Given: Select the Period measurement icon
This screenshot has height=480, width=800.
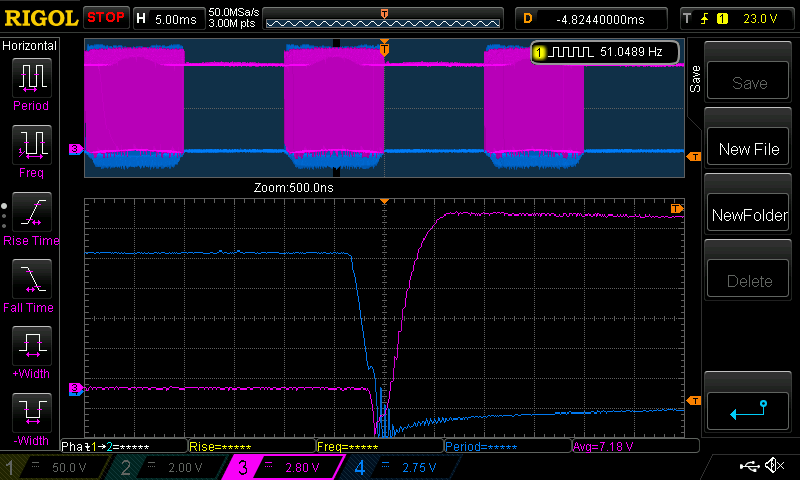Looking at the screenshot, I should point(30,79).
